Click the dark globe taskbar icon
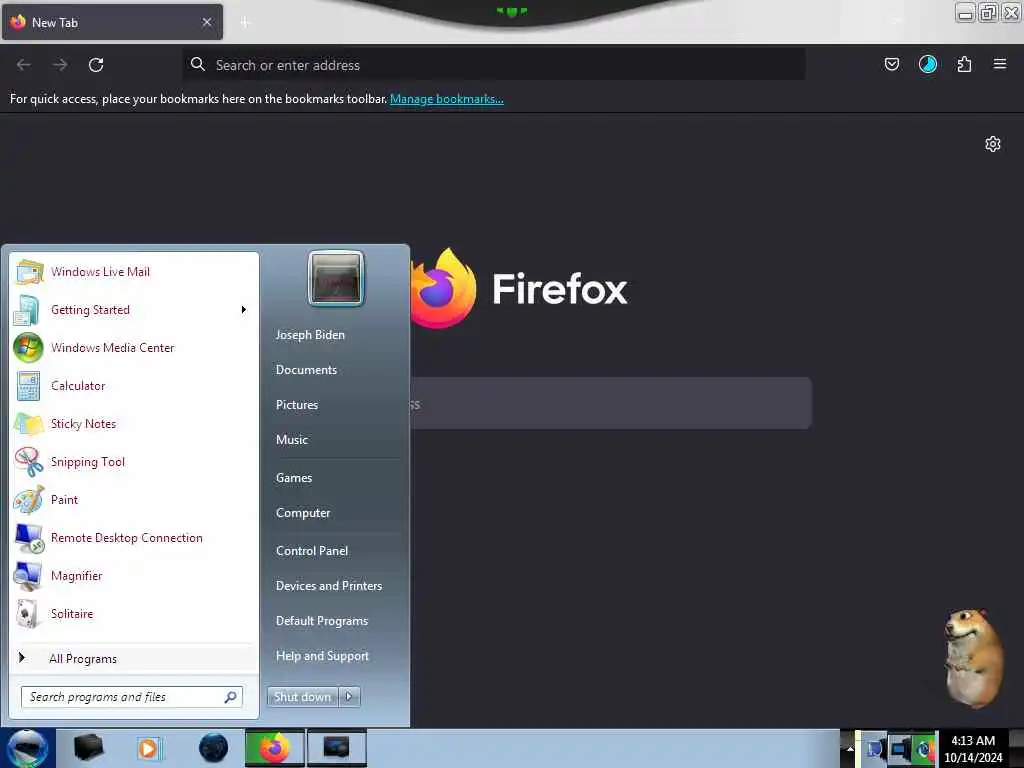 click(x=214, y=748)
